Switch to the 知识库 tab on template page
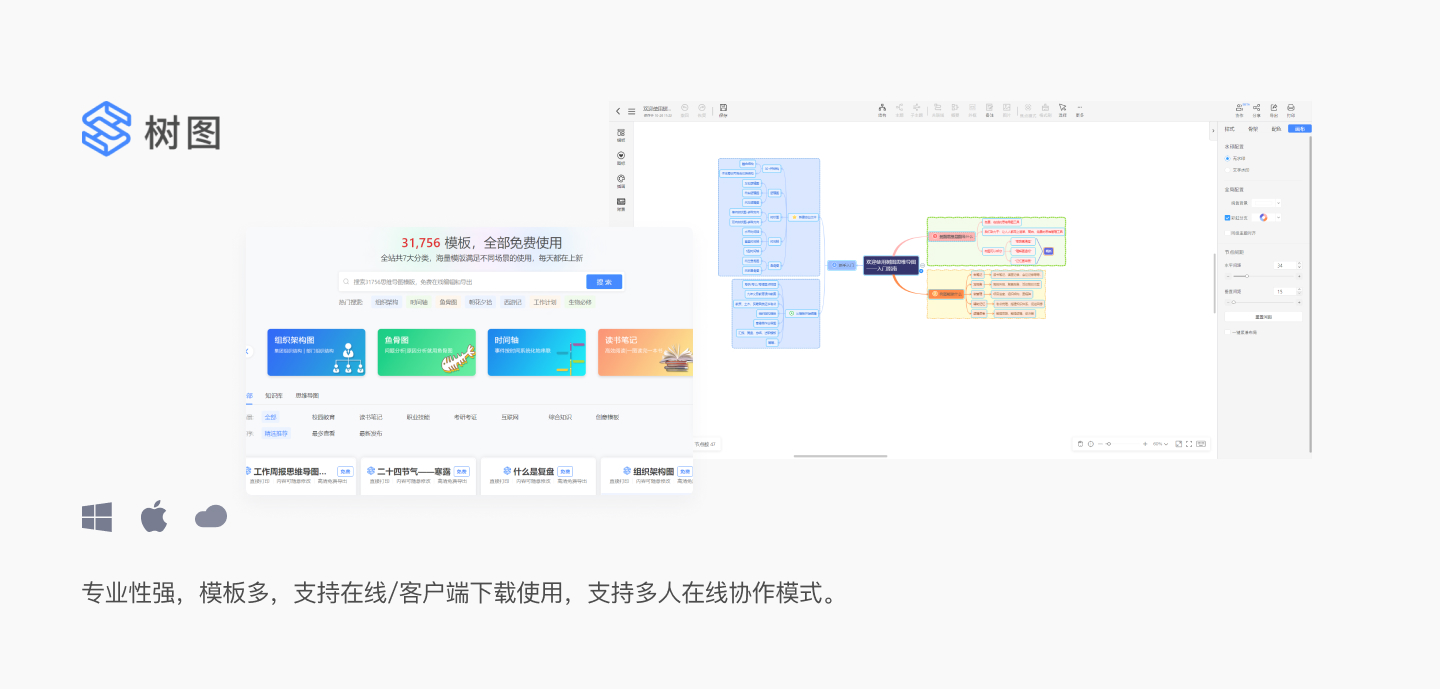 [x=273, y=395]
